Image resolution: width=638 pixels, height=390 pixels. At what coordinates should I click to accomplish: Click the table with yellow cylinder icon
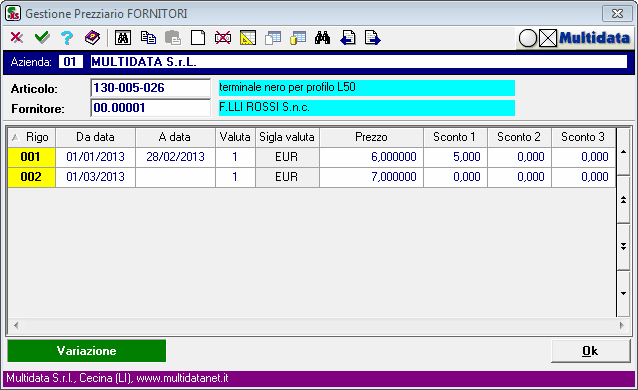tap(298, 38)
